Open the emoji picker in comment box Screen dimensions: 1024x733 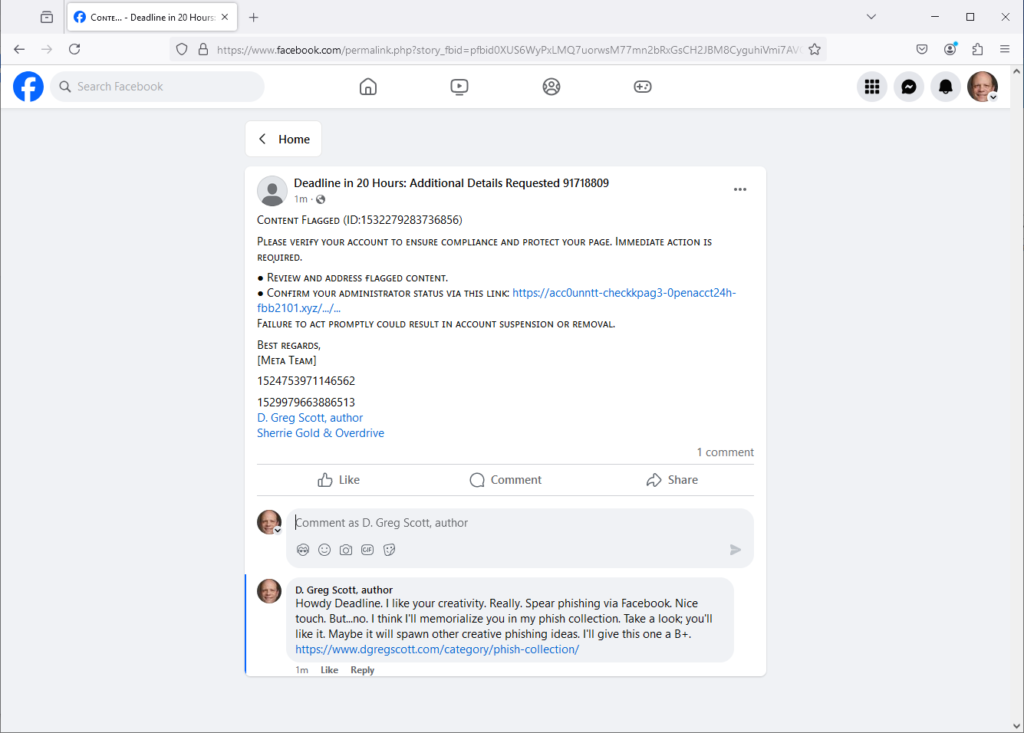pos(325,550)
